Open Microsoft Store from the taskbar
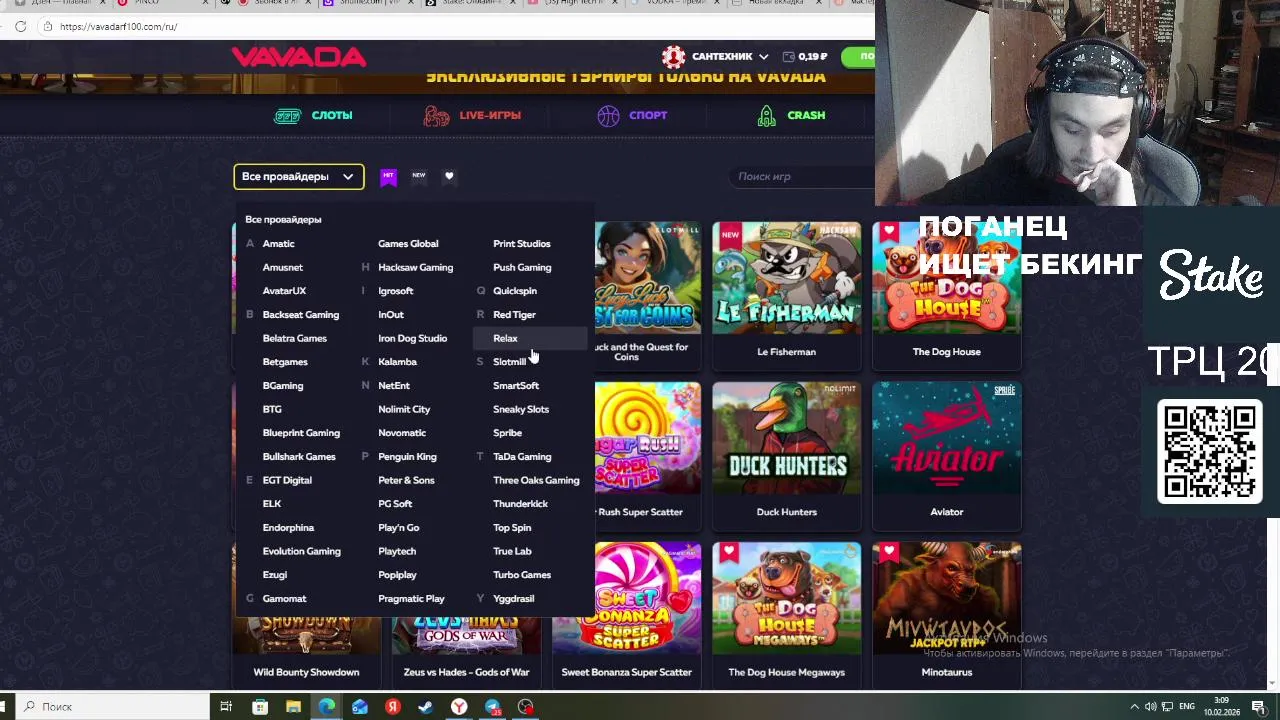 (260, 707)
